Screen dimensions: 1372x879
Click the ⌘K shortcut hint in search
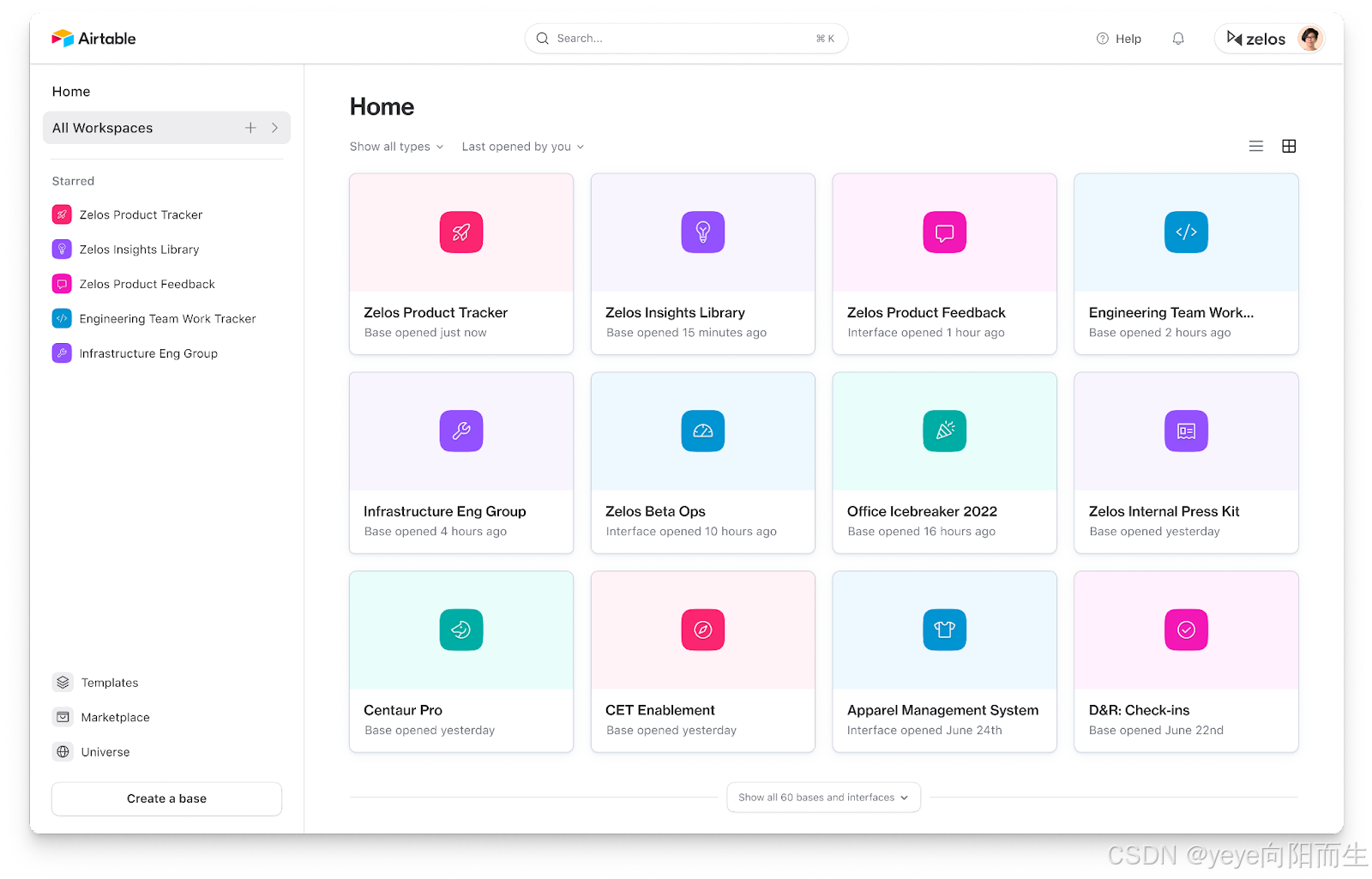[x=825, y=39]
